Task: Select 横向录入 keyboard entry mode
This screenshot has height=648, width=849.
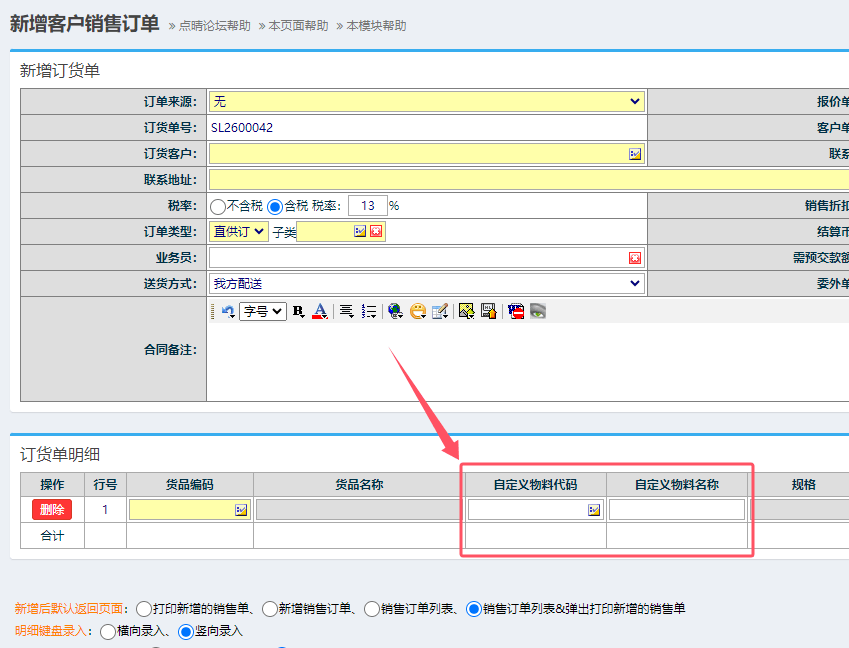Action: (x=108, y=631)
